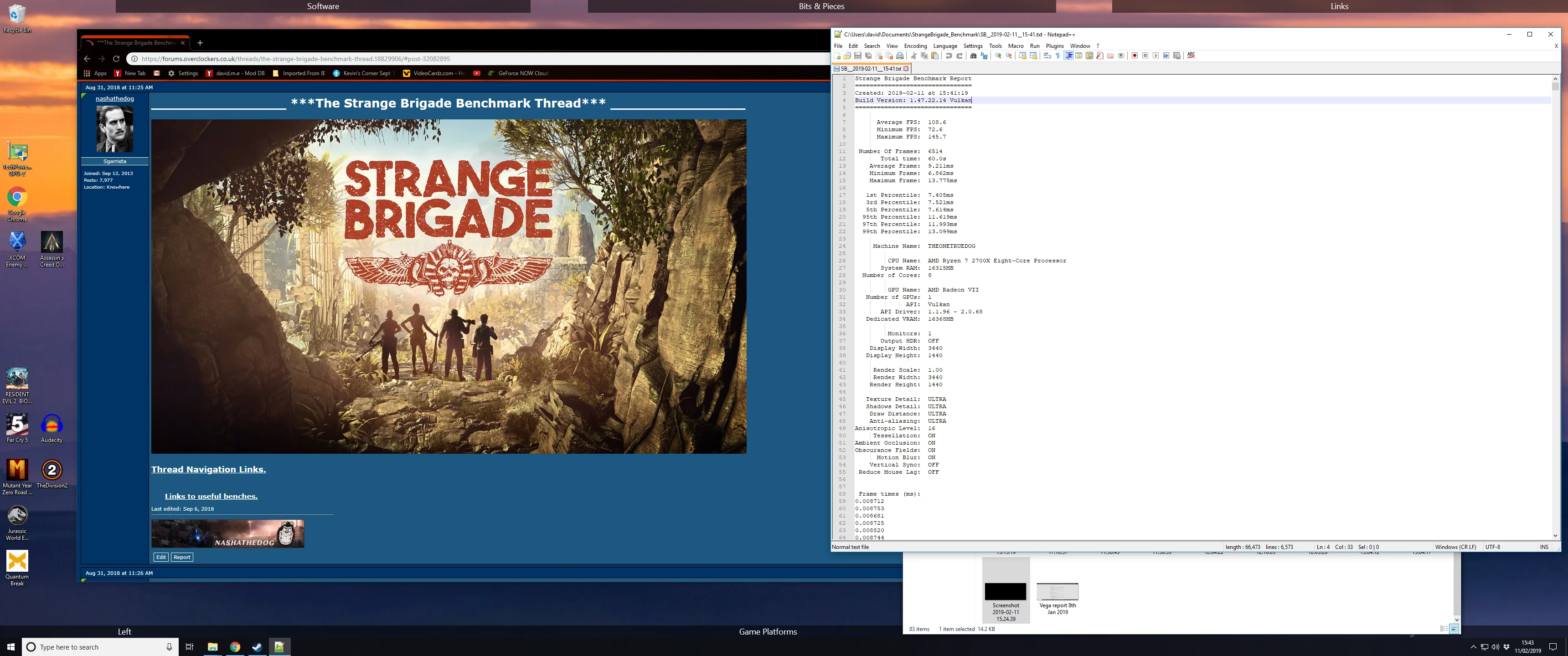
Task: Click the Open file icon in Notepad++ toolbar
Action: pos(847,56)
